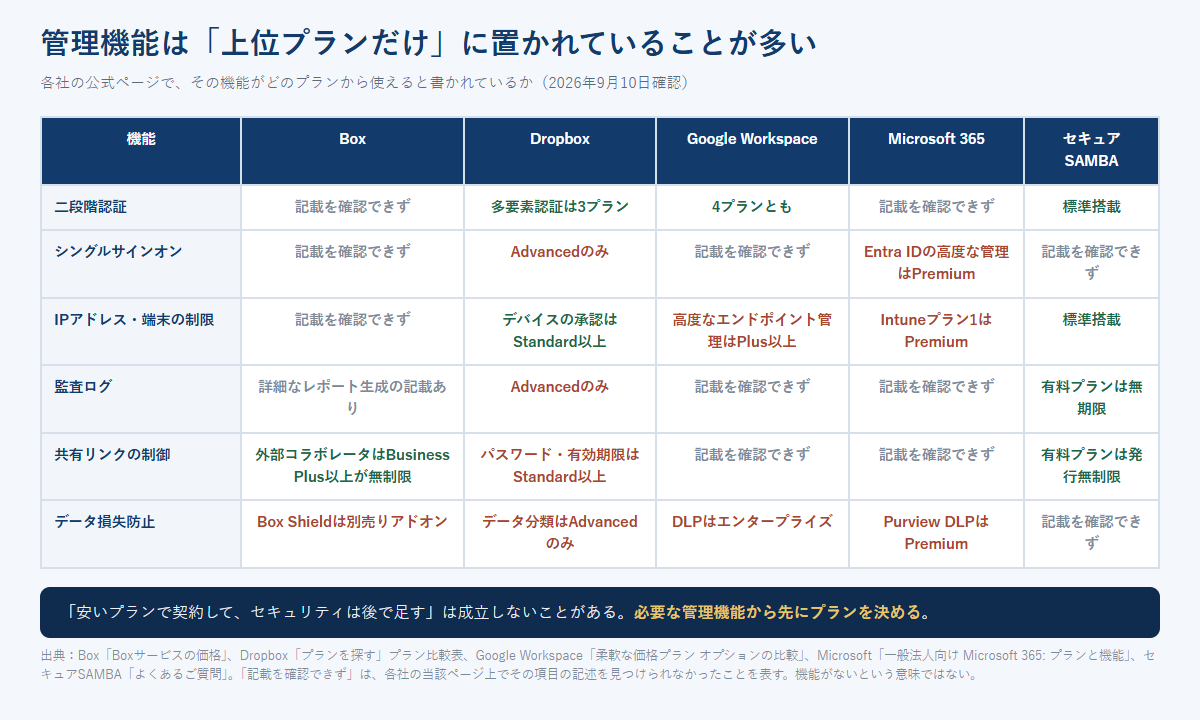Image resolution: width=1200 pixels, height=720 pixels.
Task: Select the Microsoft 365 column header
Action: (936, 151)
